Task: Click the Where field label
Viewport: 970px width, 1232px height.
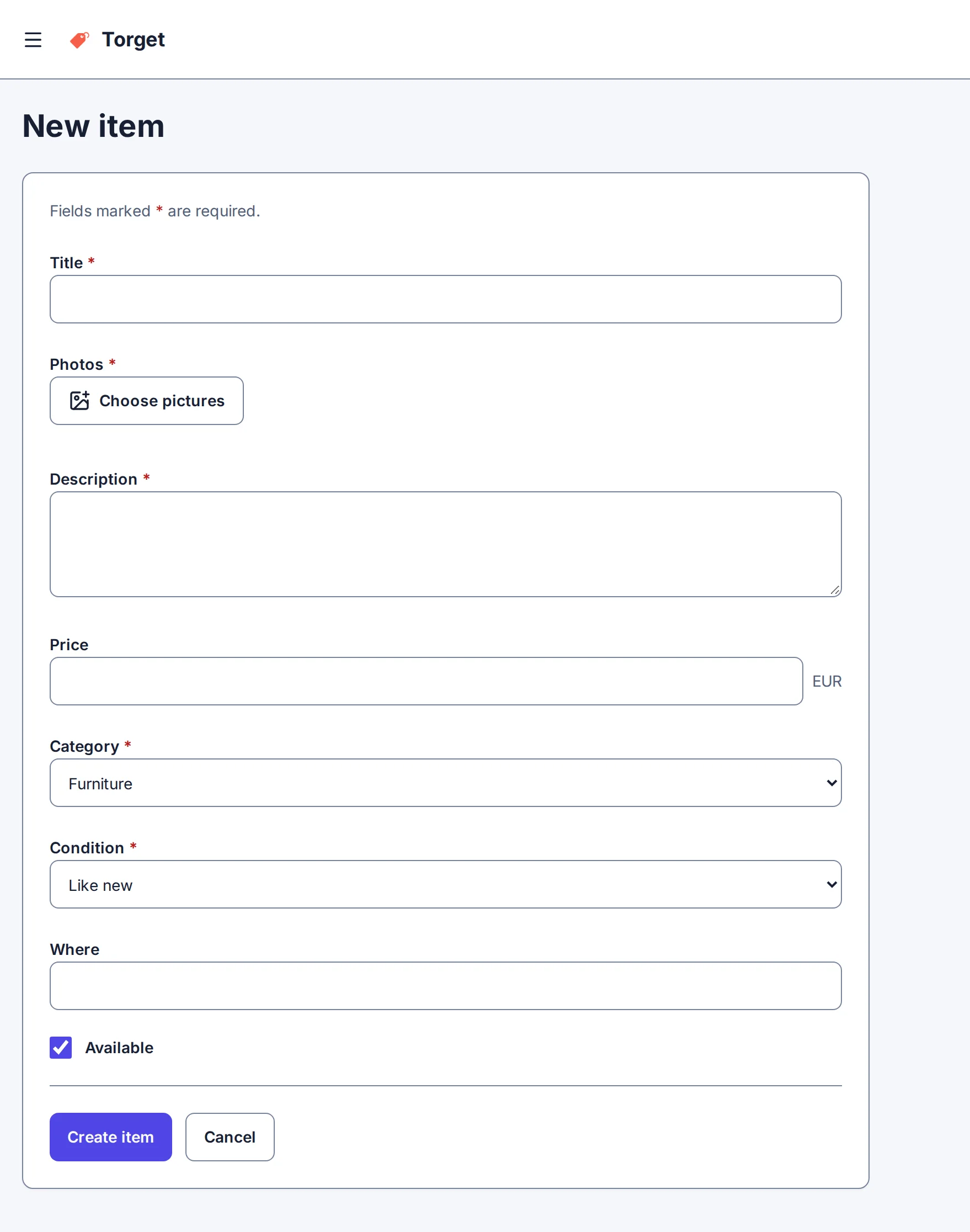Action: (x=74, y=949)
